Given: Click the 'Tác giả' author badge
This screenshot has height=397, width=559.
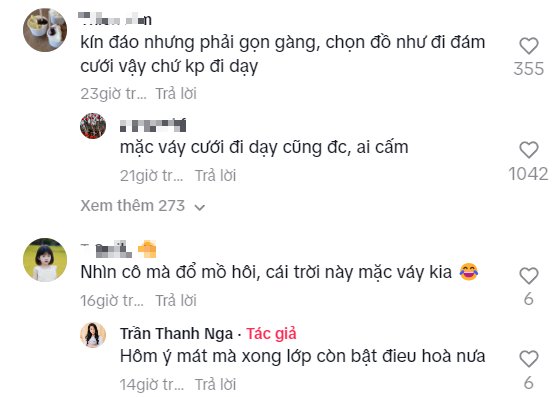Looking at the screenshot, I should click(271, 334).
